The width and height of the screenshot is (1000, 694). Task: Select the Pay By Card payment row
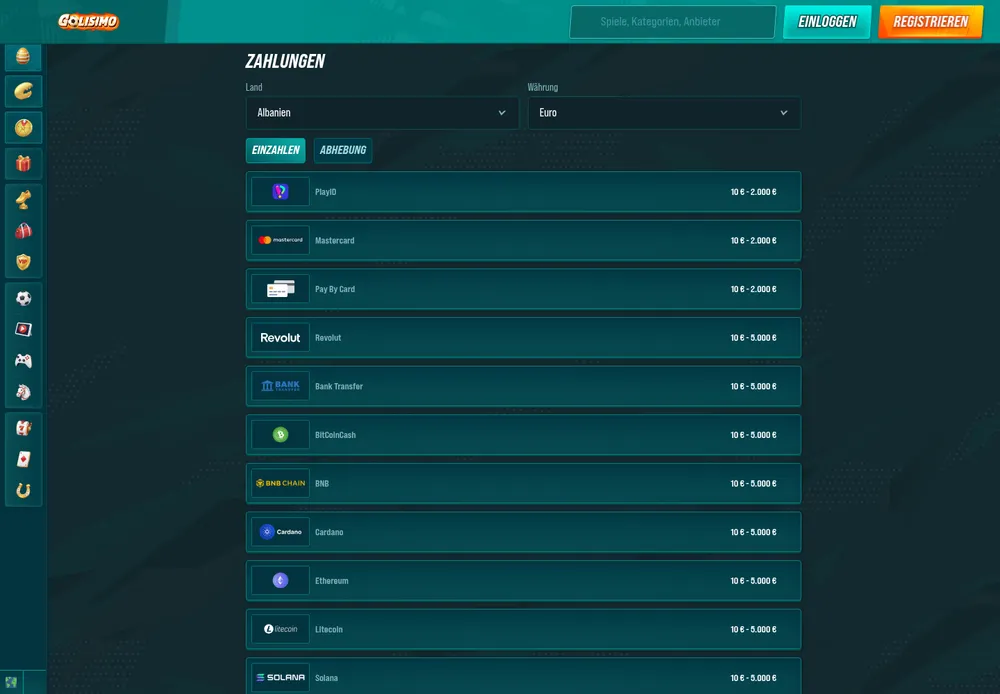point(524,289)
